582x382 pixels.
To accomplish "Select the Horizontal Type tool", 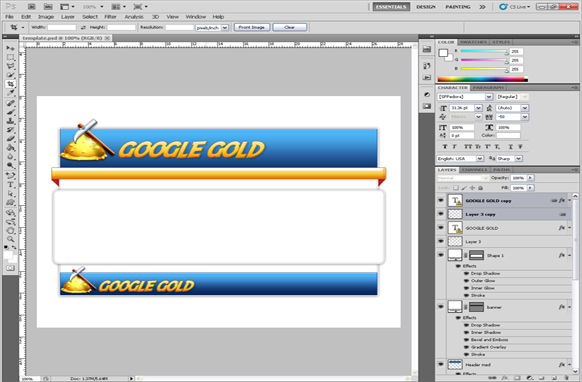I will point(10,185).
